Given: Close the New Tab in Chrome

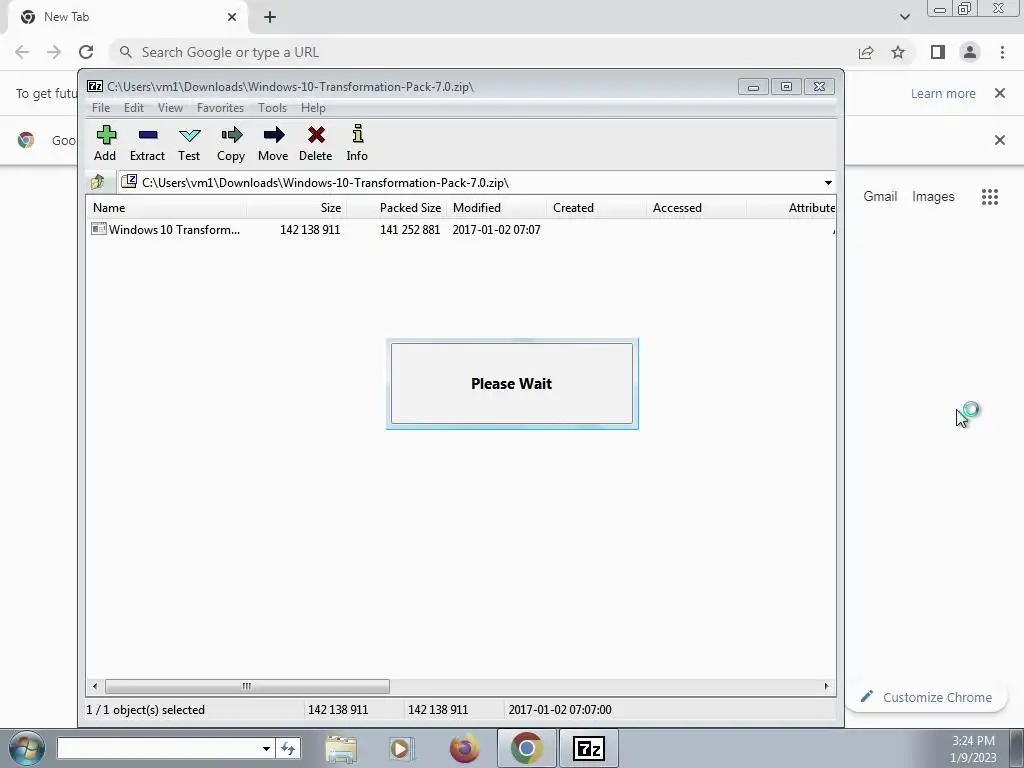Looking at the screenshot, I should click(232, 17).
